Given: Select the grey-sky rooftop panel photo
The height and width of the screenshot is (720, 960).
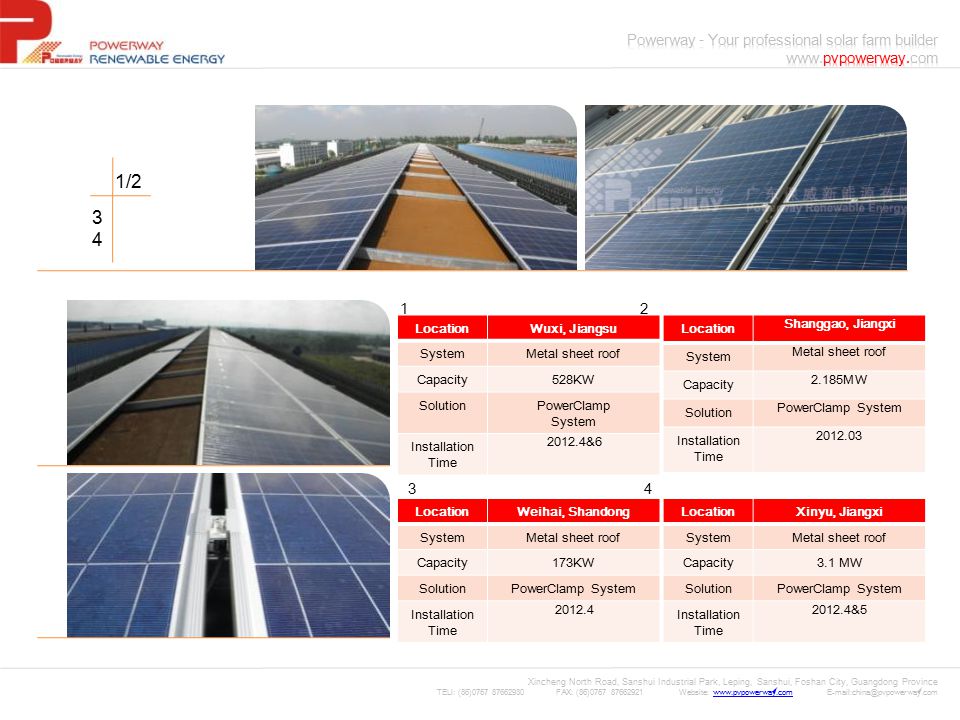Looking at the screenshot, I should pyautogui.click(x=228, y=382).
